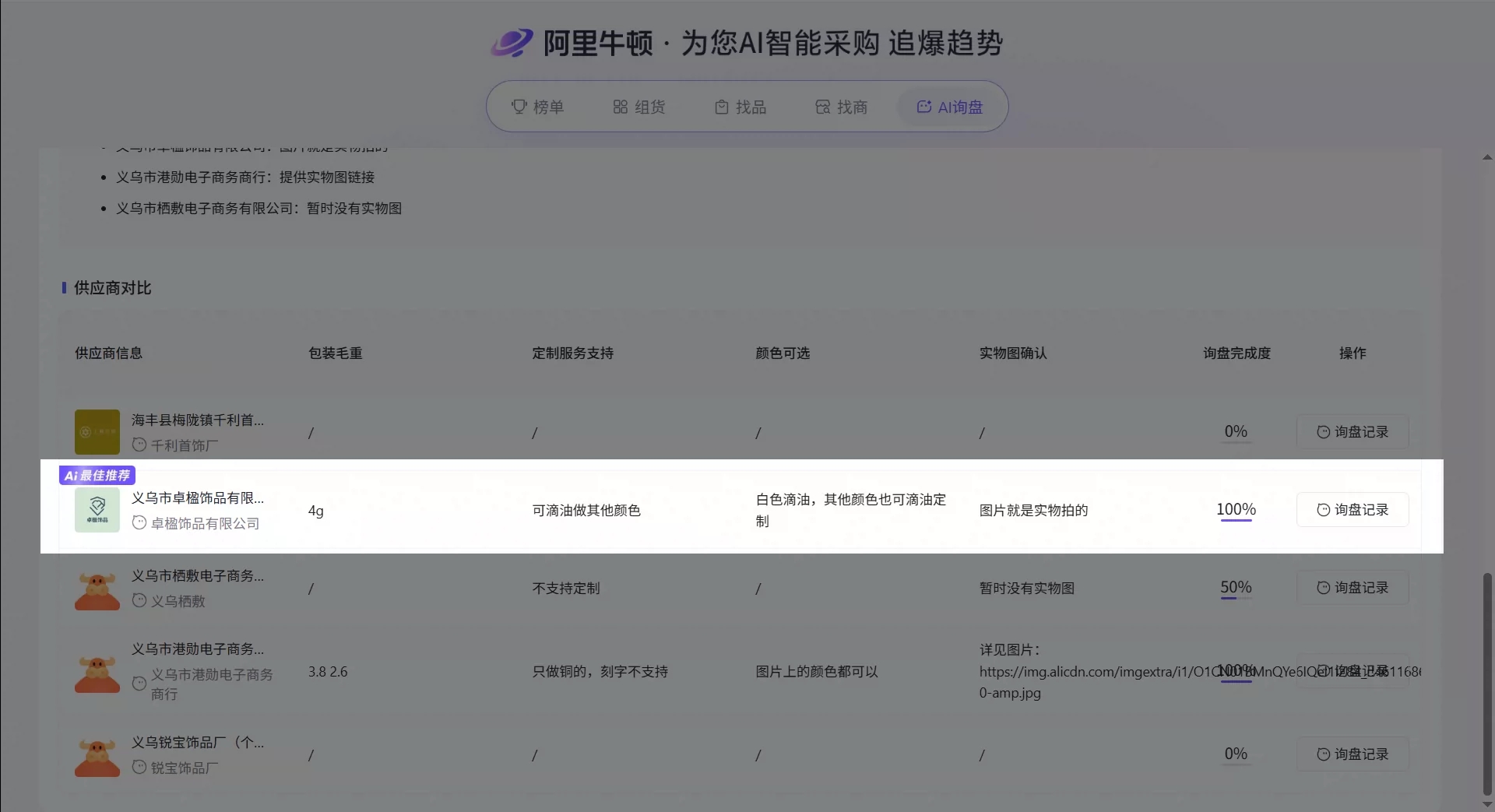Click the 阿里牛顿 planet logo icon
This screenshot has width=1495, height=812.
click(512, 43)
